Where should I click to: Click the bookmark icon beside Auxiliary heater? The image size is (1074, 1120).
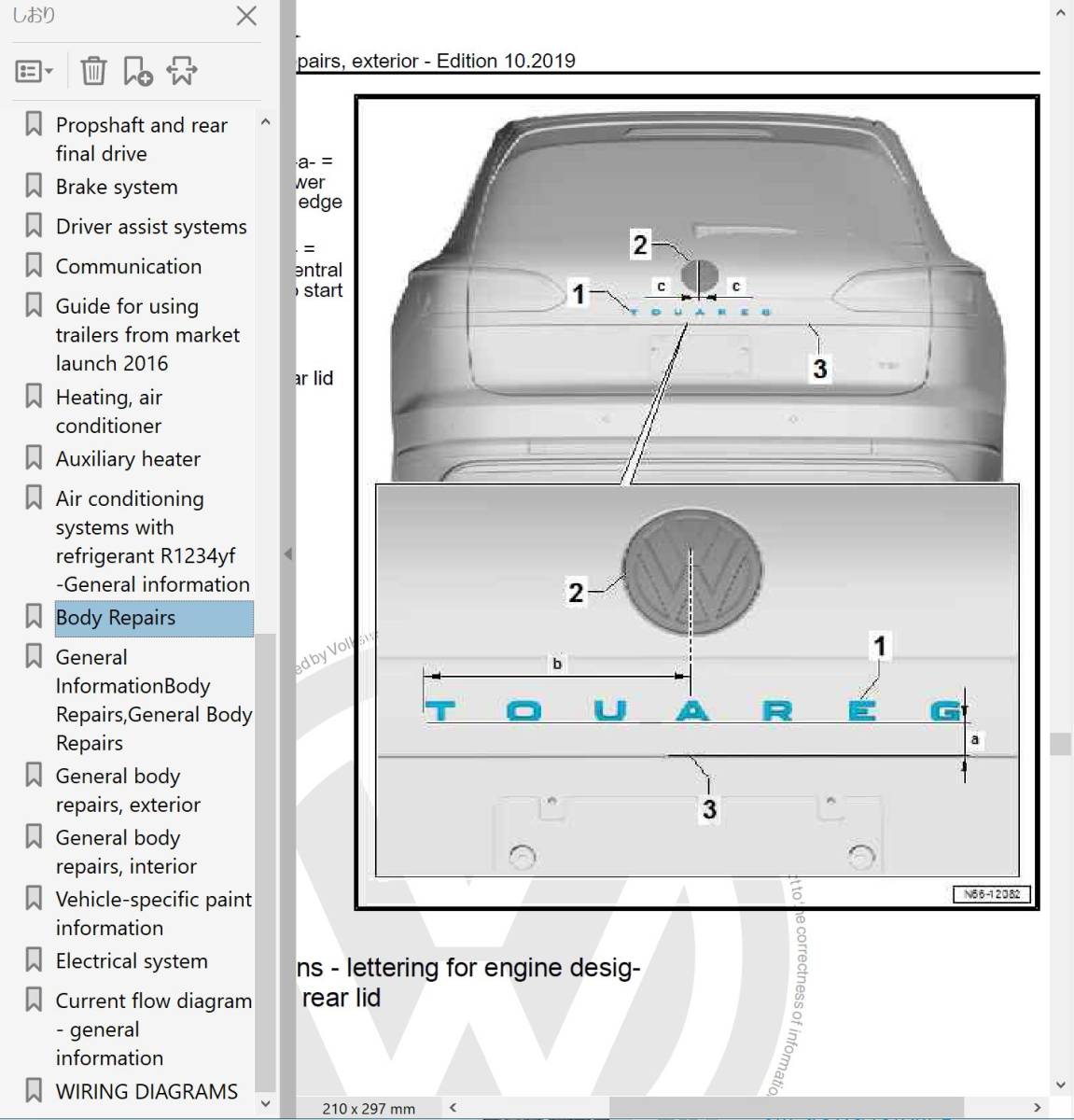tap(34, 457)
